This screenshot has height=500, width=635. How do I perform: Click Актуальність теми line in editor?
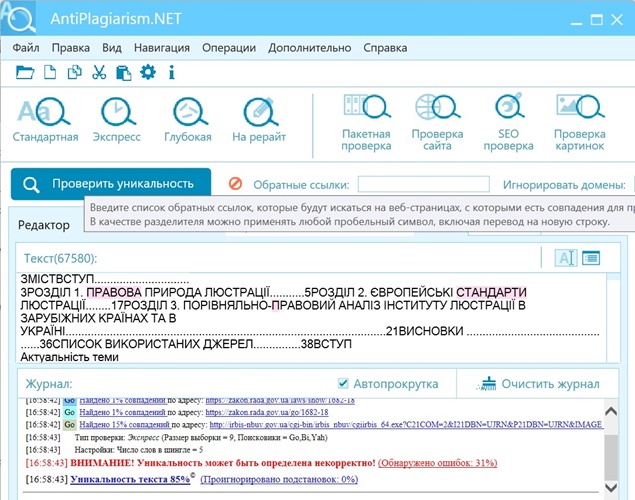(69, 357)
